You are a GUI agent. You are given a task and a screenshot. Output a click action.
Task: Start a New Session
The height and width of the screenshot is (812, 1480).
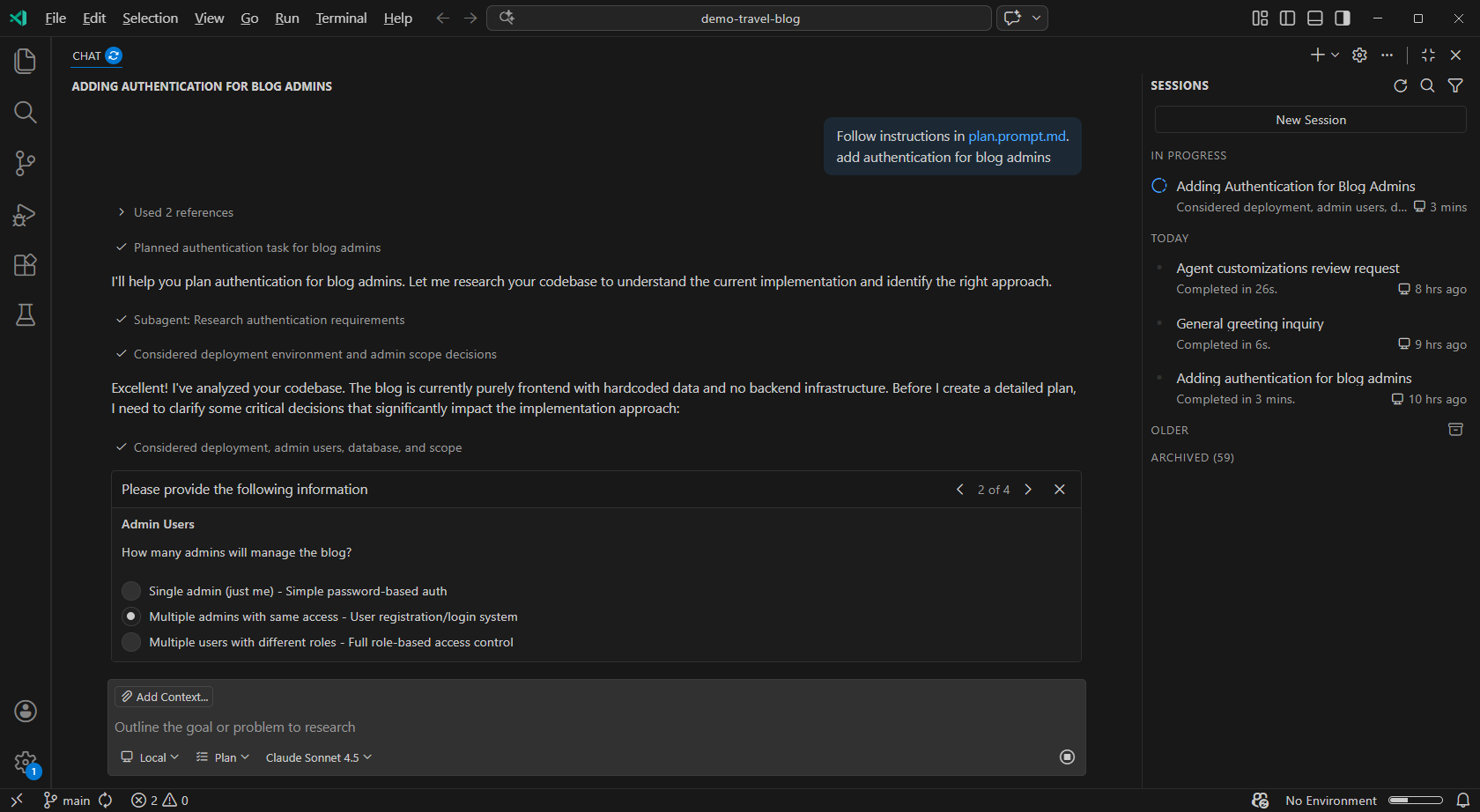(x=1310, y=119)
